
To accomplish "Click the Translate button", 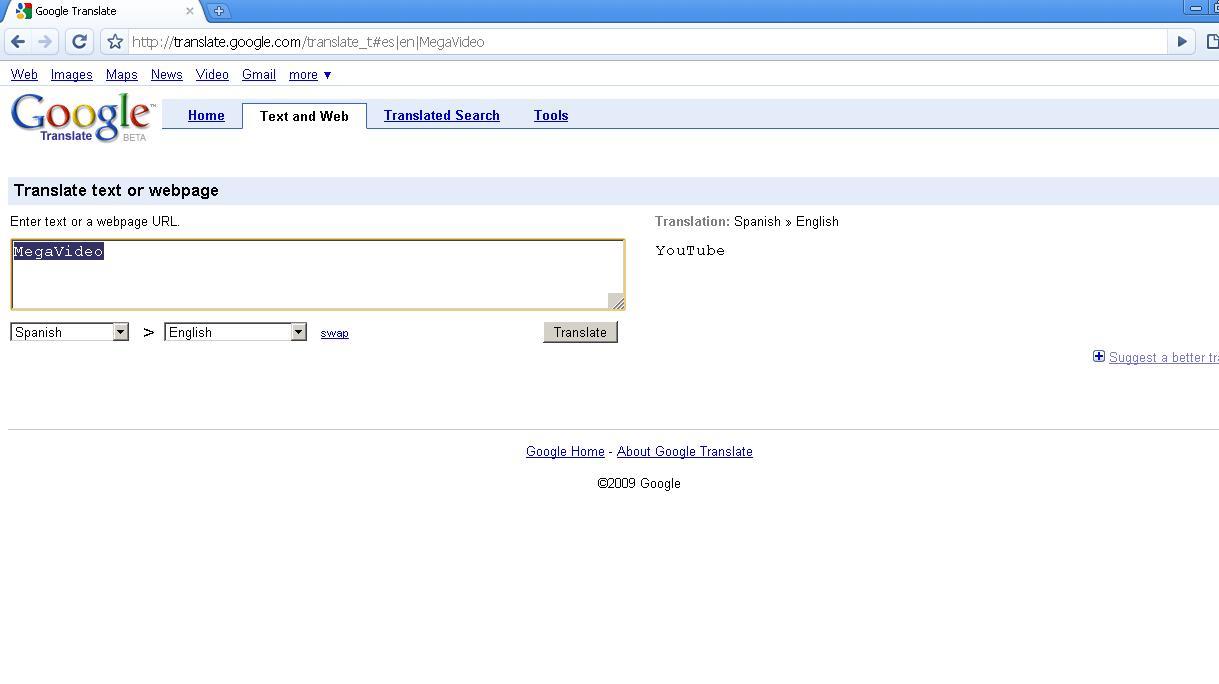I will pyautogui.click(x=580, y=332).
